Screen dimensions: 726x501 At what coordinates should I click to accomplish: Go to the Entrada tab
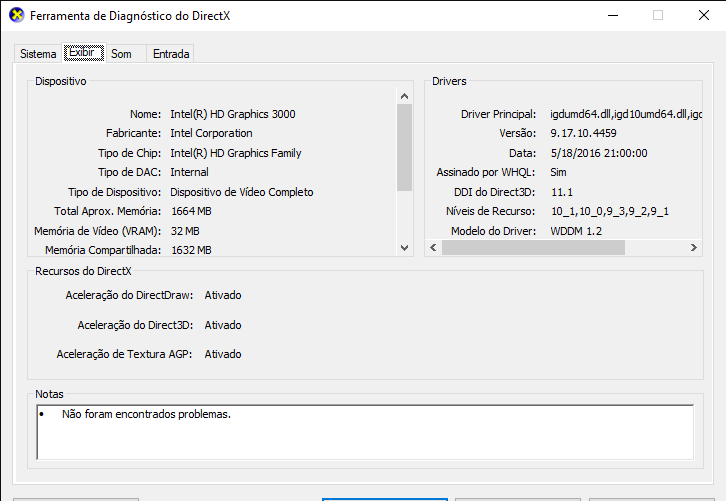[x=171, y=54]
